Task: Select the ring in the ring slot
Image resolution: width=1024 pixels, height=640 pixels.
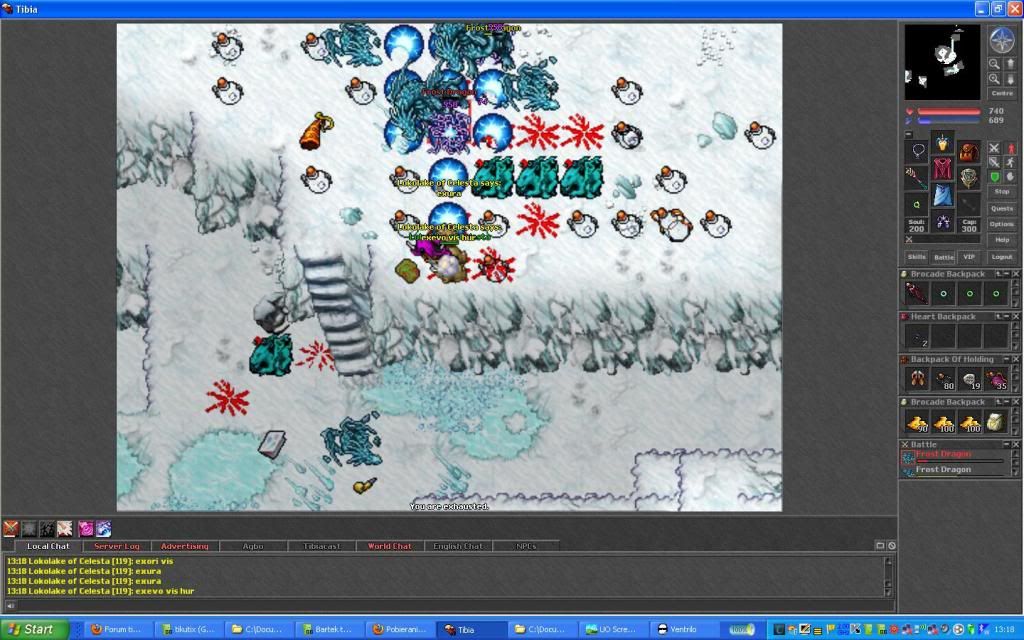Action: [x=918, y=203]
